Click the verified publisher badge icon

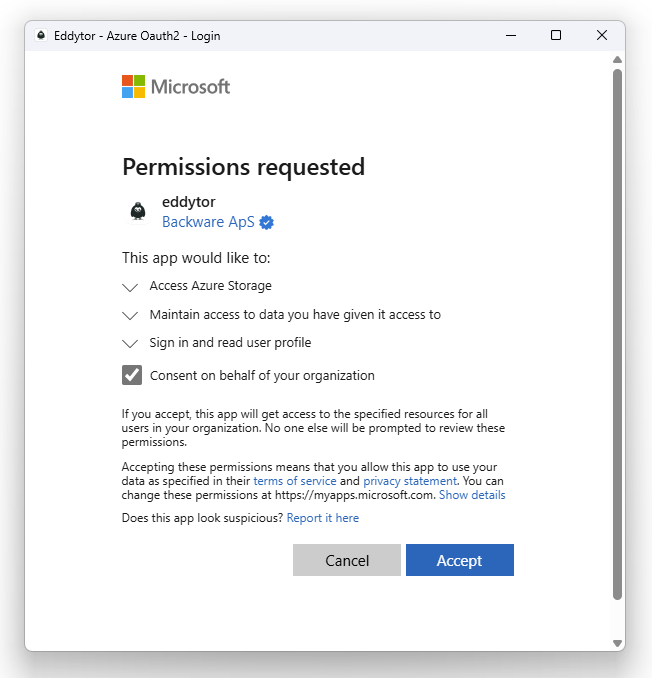coord(266,222)
